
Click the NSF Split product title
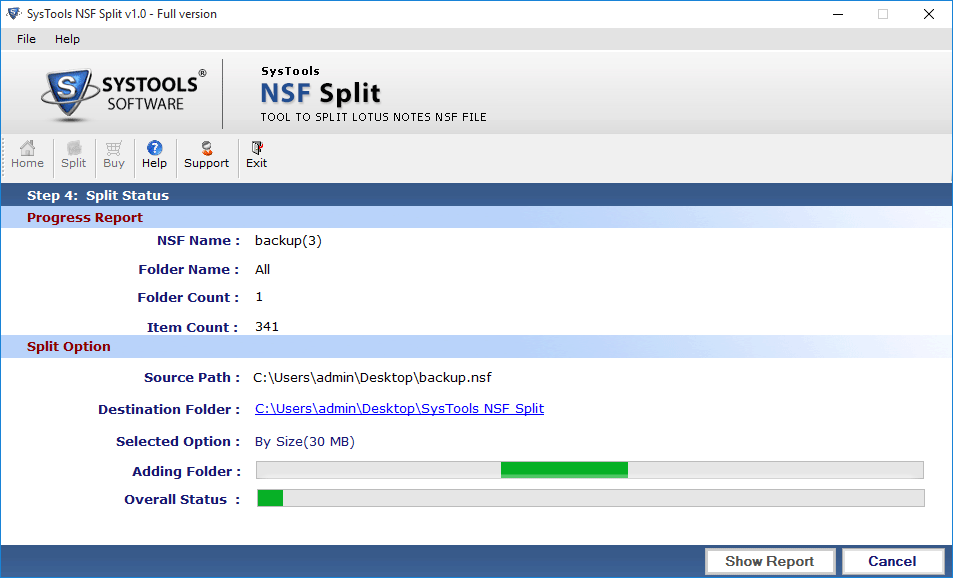[x=320, y=93]
